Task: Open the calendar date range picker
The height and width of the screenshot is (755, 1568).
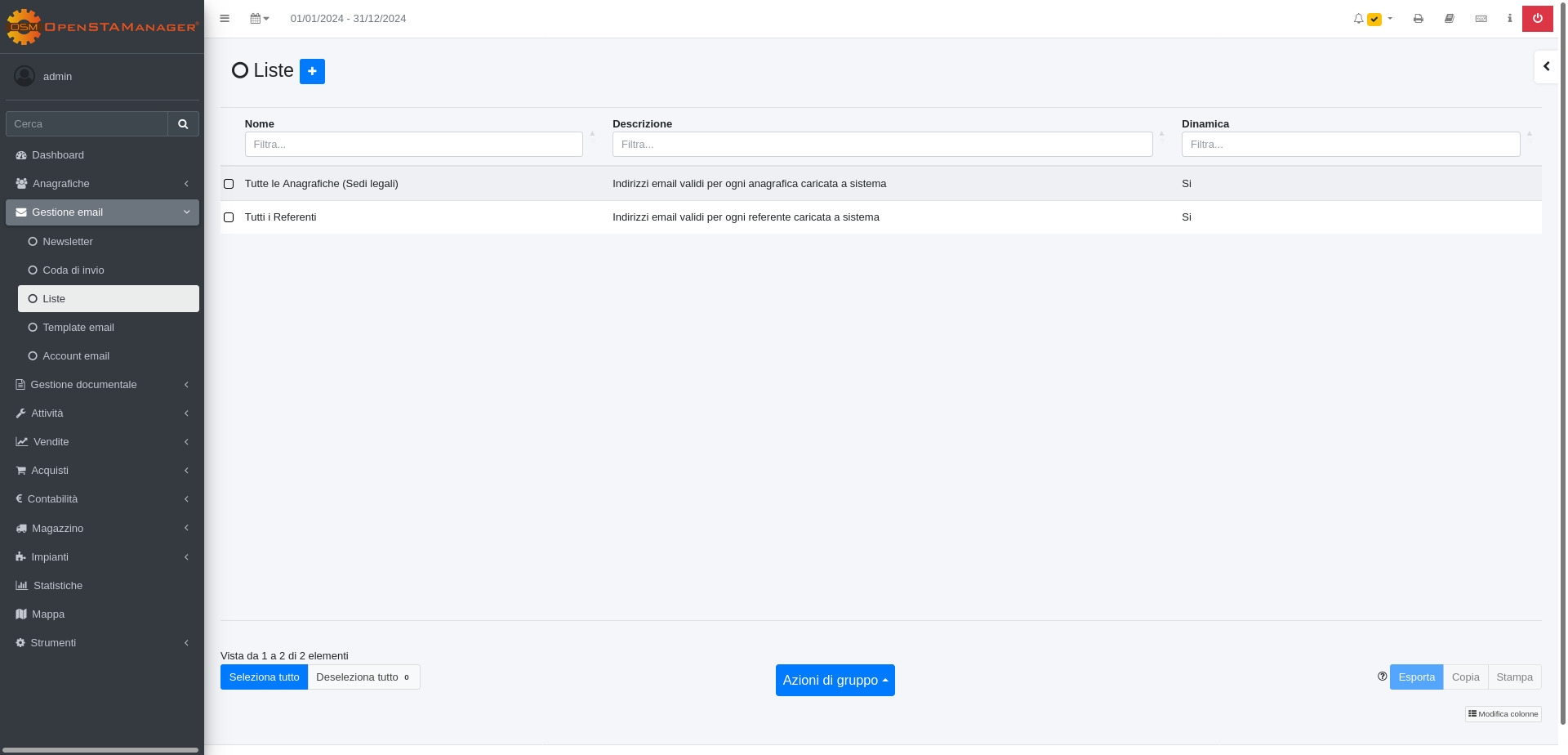Action: click(259, 19)
